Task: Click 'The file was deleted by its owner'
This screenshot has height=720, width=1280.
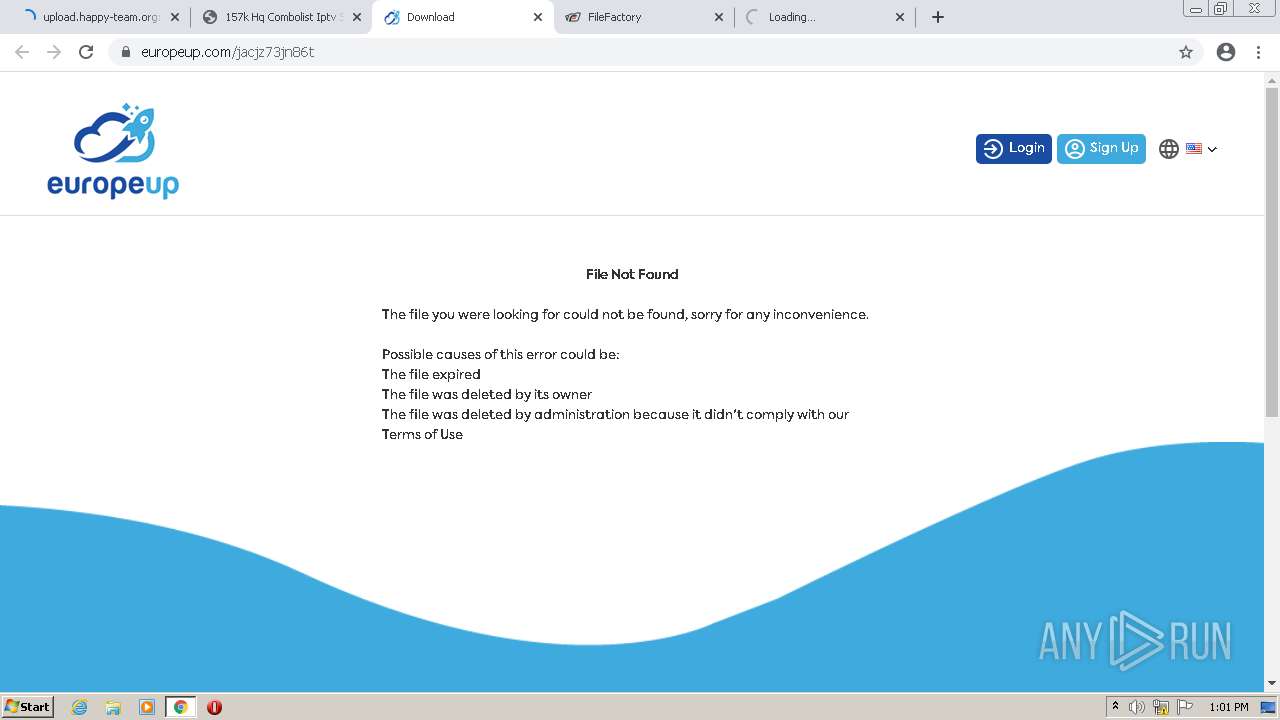Action: pos(487,394)
